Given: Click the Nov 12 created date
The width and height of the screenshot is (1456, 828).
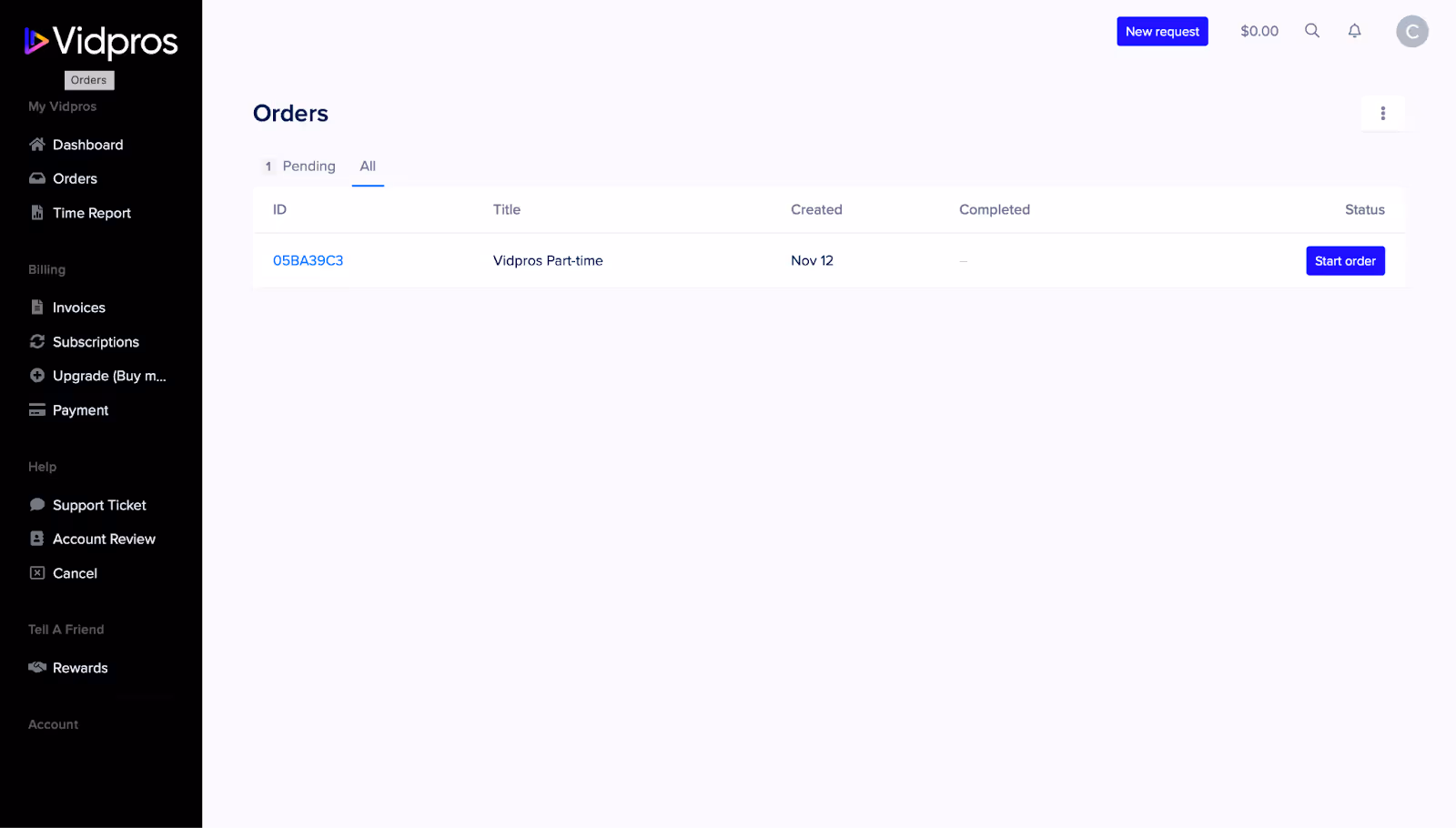Looking at the screenshot, I should 812,260.
